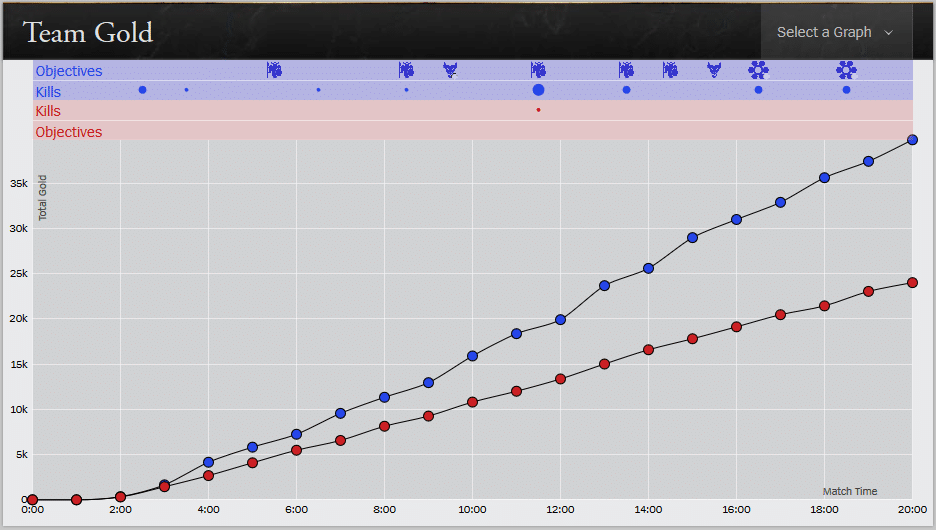This screenshot has width=936, height=530.
Task: Click the small red kill dot at 11:30
Action: [x=538, y=110]
